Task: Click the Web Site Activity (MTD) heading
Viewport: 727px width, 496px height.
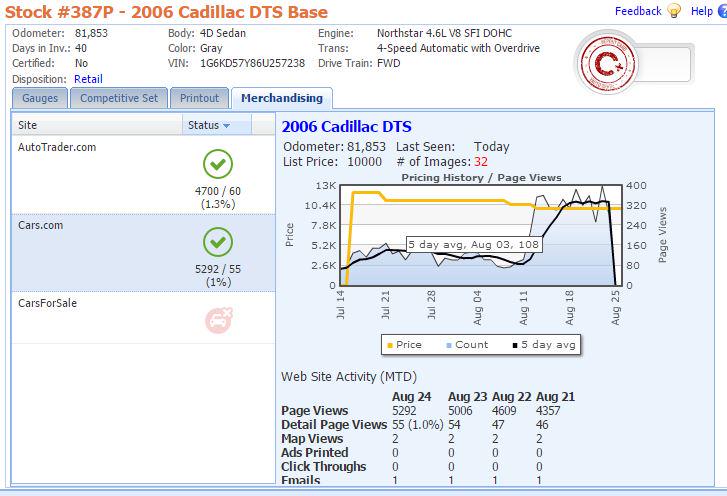Action: [349, 377]
